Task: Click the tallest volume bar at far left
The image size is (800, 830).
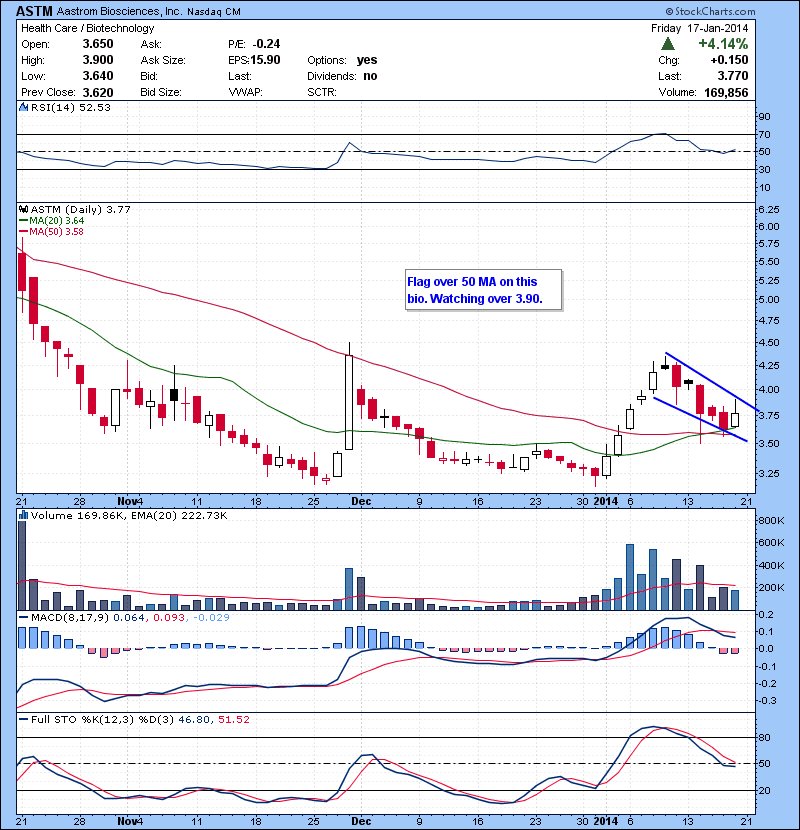Action: point(22,565)
